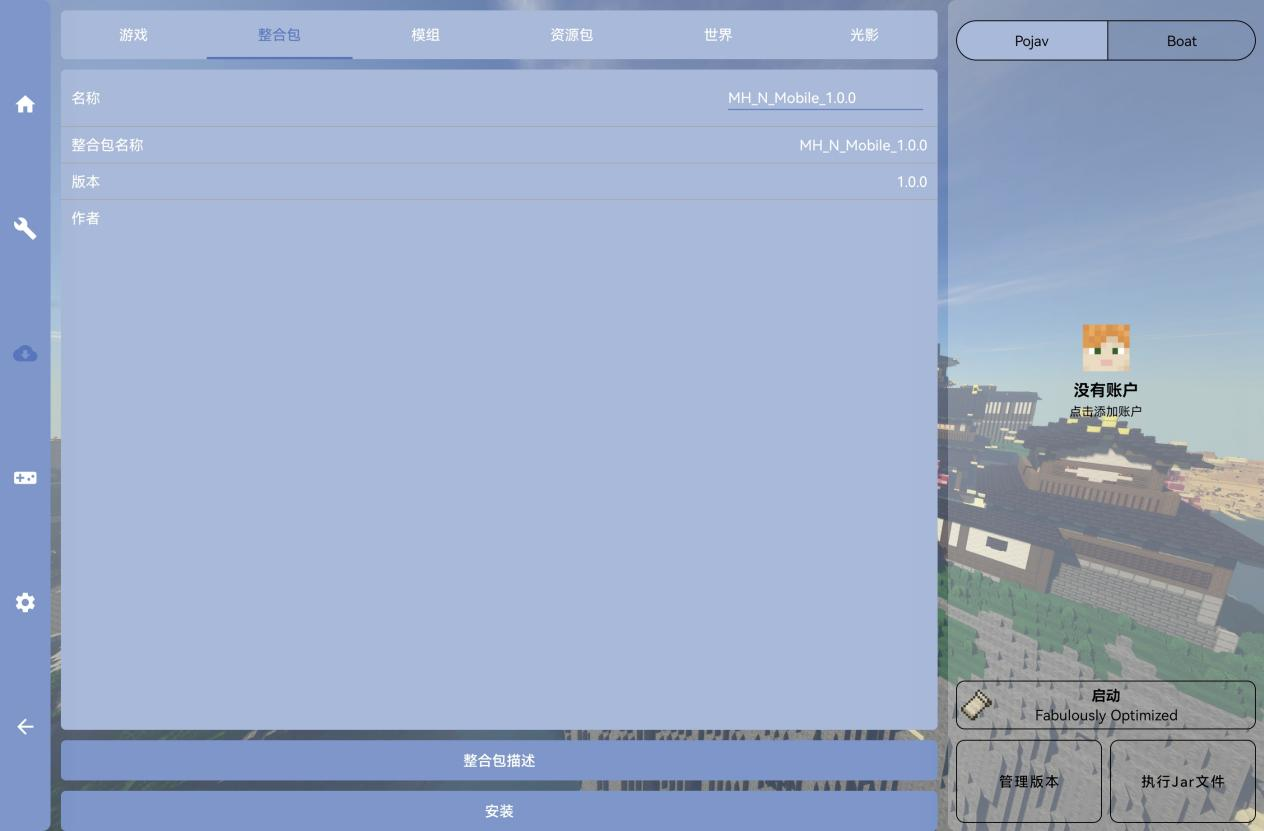Go to the home icon in sidebar
The height and width of the screenshot is (831, 1264).
(x=25, y=105)
